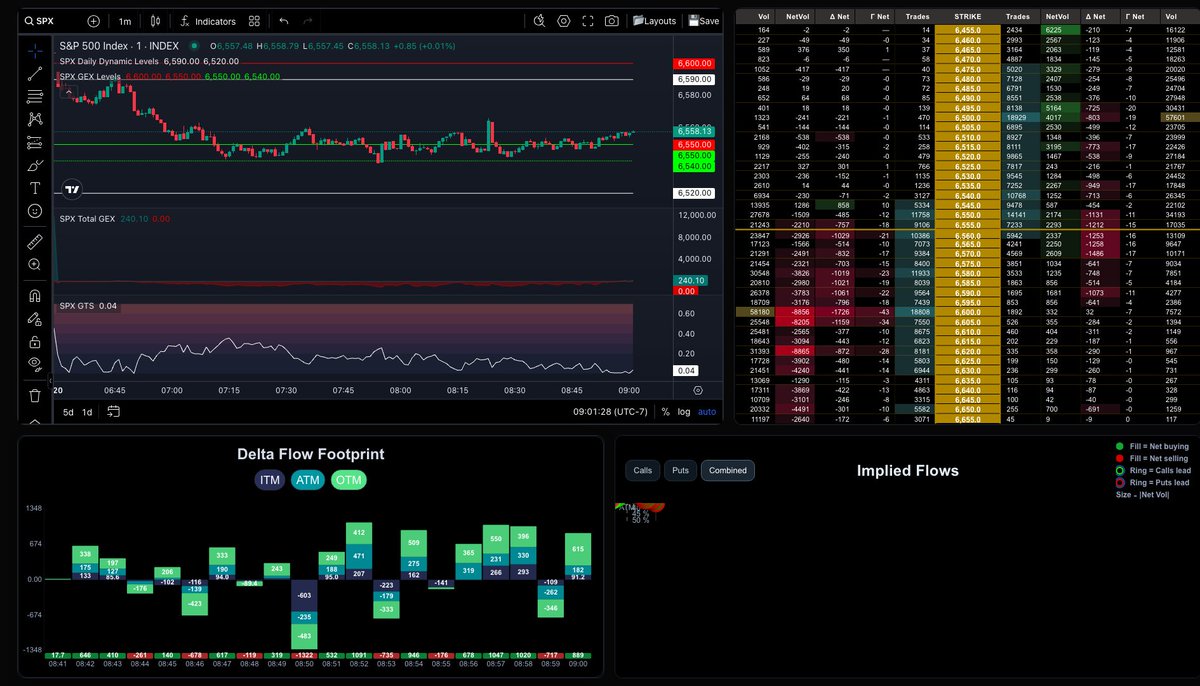Open the 09:01:28 (UTC-7) timezone menu
The image size is (1200, 686).
click(610, 411)
